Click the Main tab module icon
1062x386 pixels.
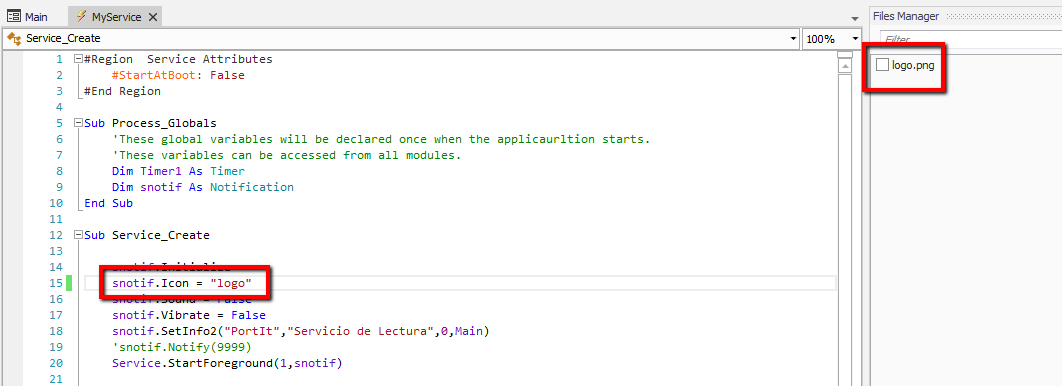(x=14, y=17)
